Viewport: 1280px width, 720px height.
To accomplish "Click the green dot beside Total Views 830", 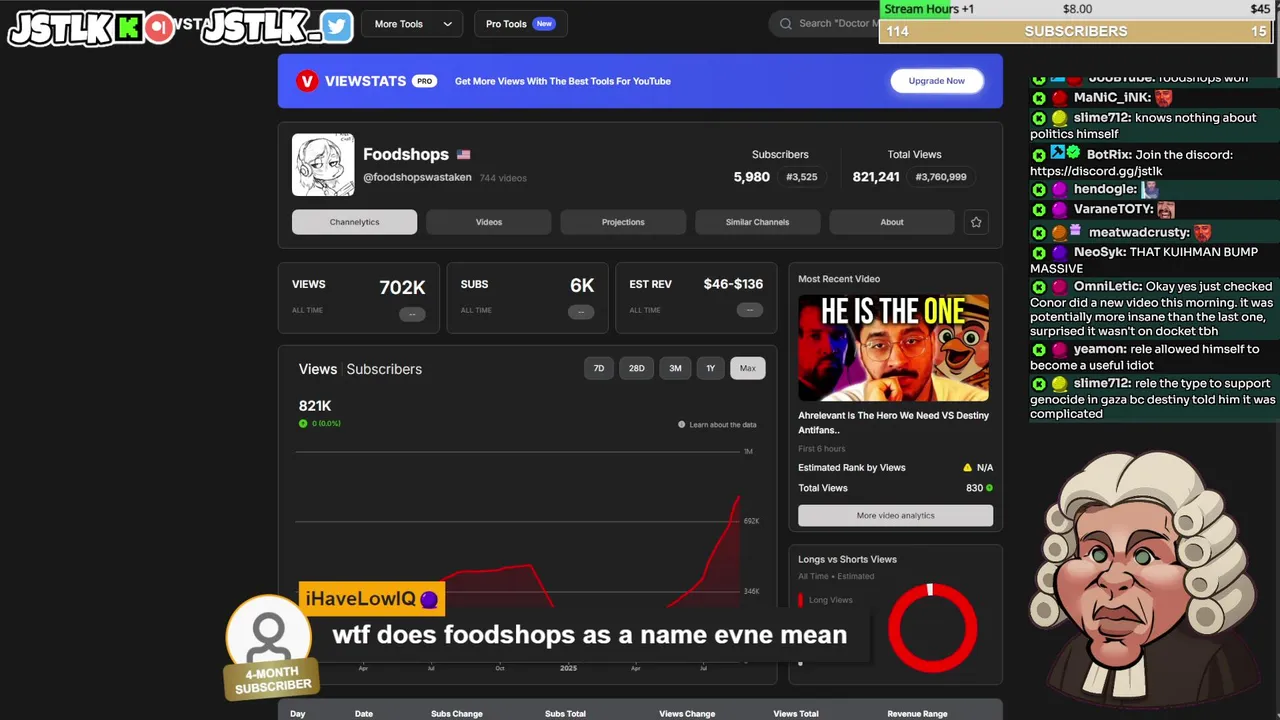I will tap(990, 488).
